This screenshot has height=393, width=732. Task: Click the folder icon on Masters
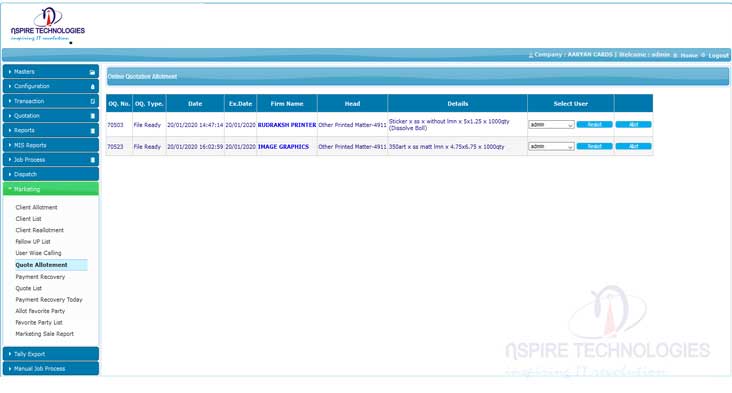point(92,72)
